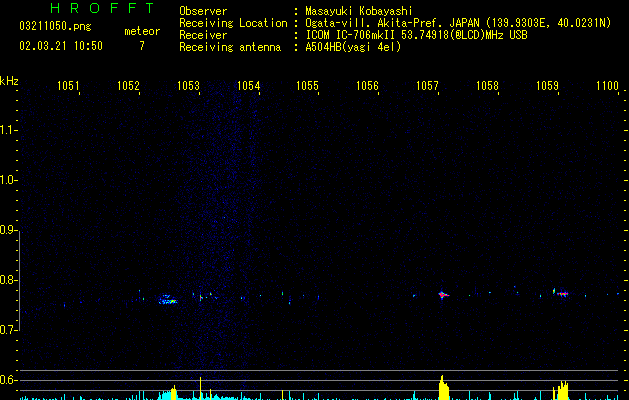Click the meteor echo just before 1053
The image size is (629, 400).
click(x=168, y=300)
